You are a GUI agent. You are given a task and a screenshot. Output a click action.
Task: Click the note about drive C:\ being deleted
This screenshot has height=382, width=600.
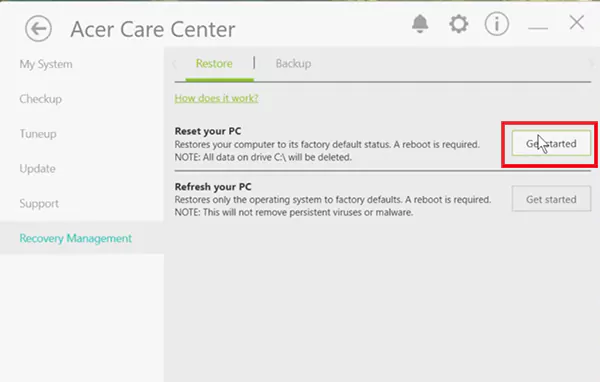click(x=263, y=157)
